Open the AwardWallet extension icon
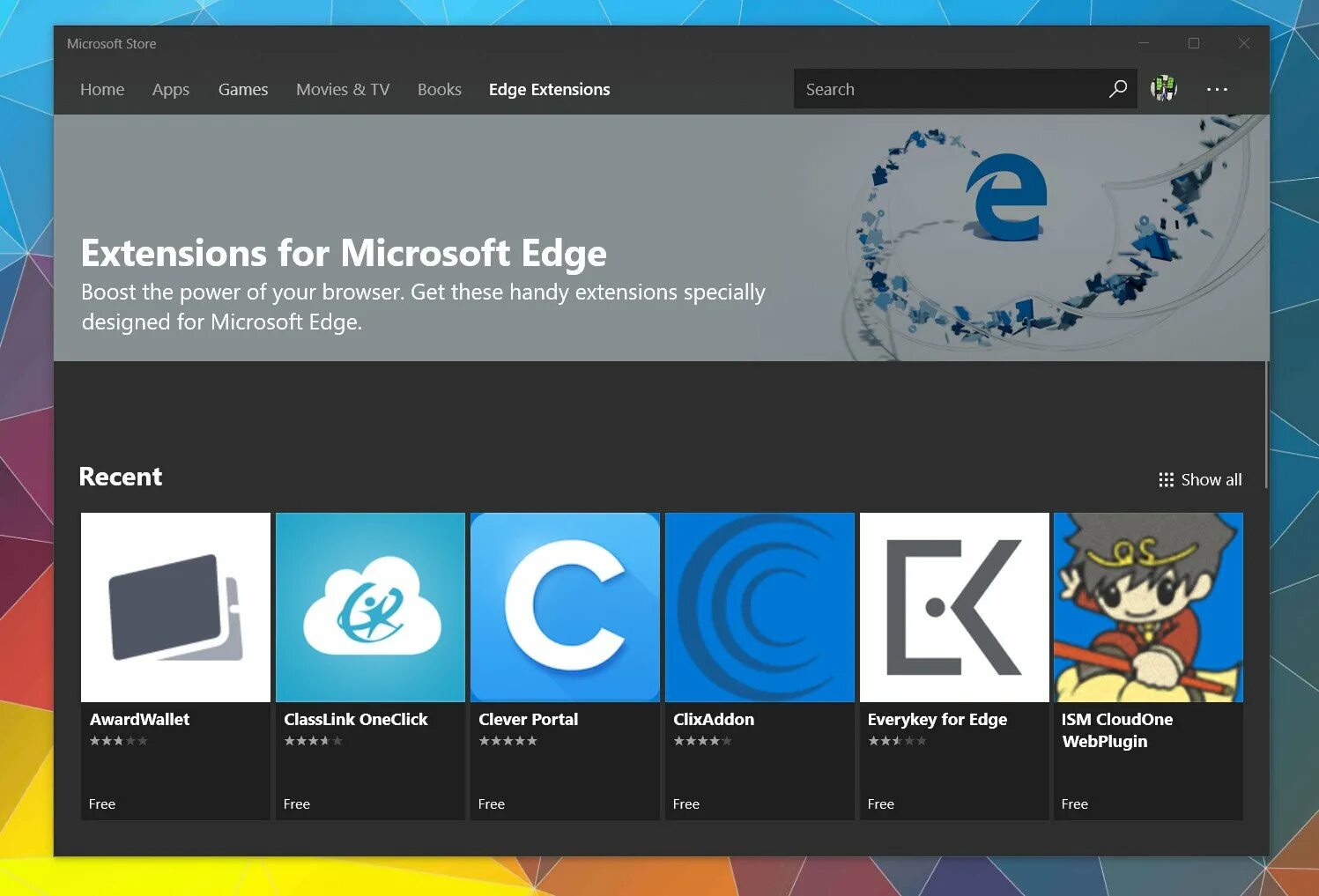Screen dimensions: 1319x896 tap(174, 607)
